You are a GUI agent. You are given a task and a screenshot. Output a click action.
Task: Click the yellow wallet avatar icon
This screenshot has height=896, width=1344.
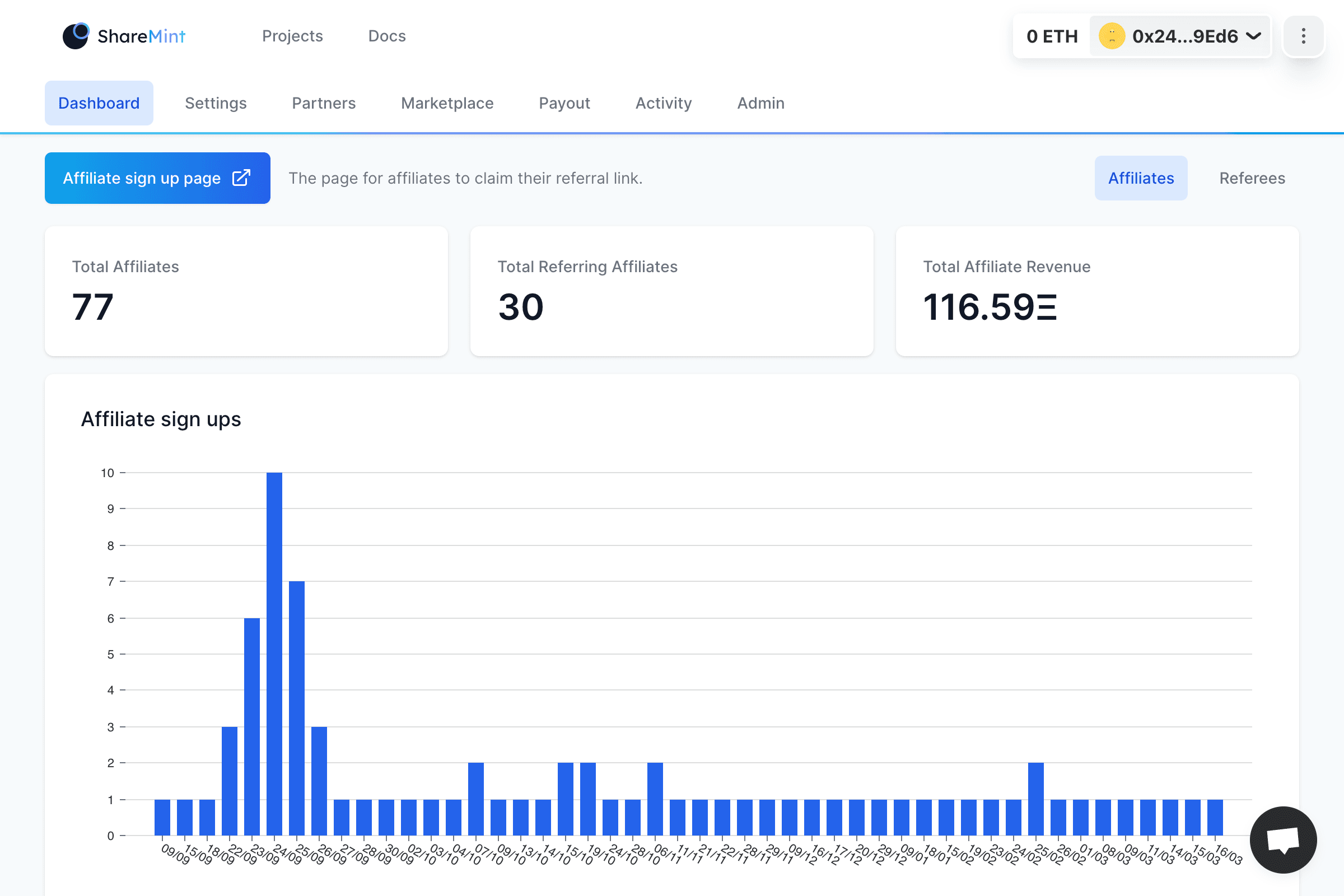1112,36
